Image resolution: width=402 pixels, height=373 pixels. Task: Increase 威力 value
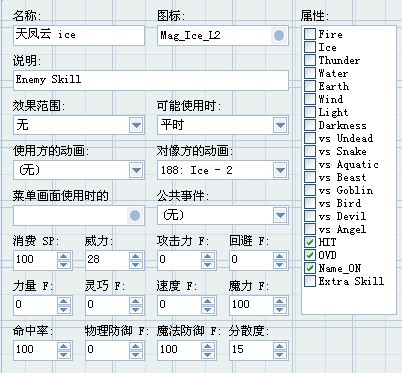[136, 256]
